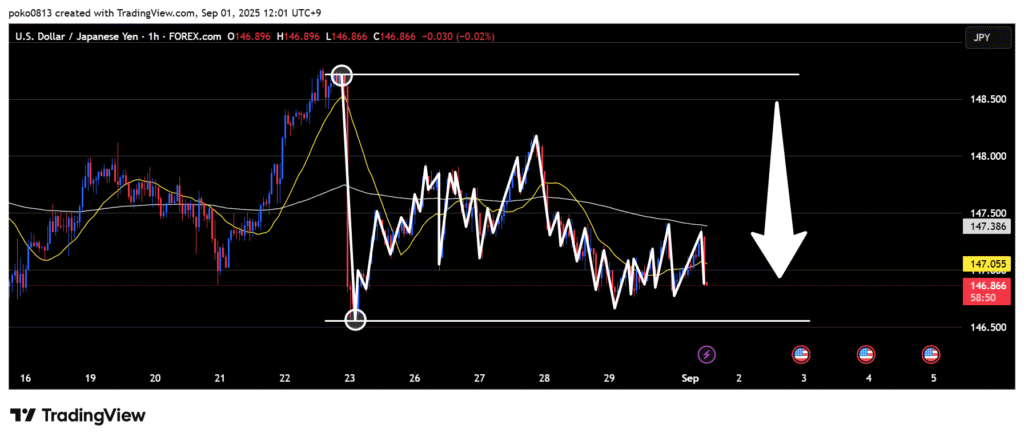This screenshot has height=441, width=1024.
Task: Click the gray 147.386 price label
Action: point(984,227)
